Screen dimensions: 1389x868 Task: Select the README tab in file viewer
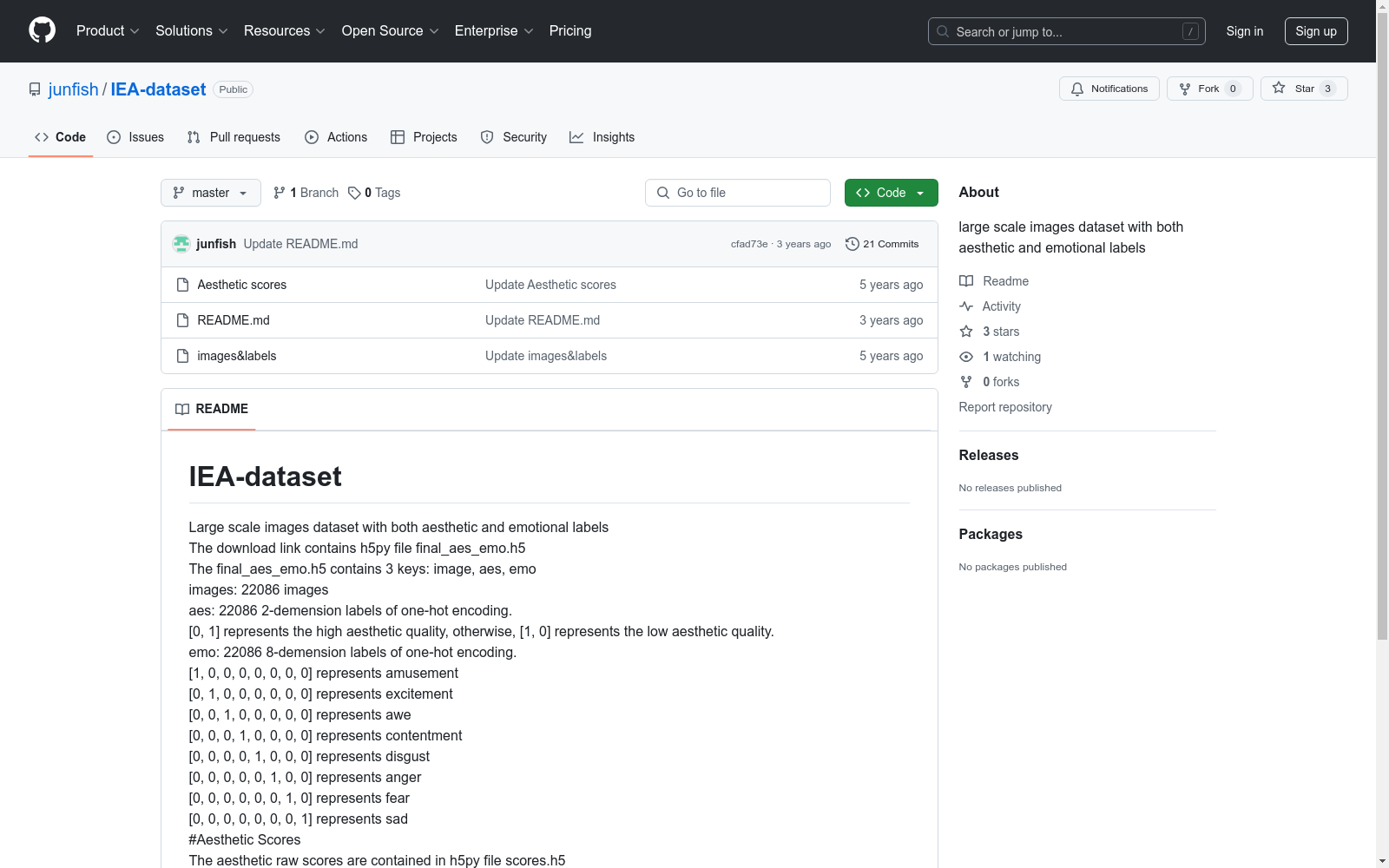212,409
